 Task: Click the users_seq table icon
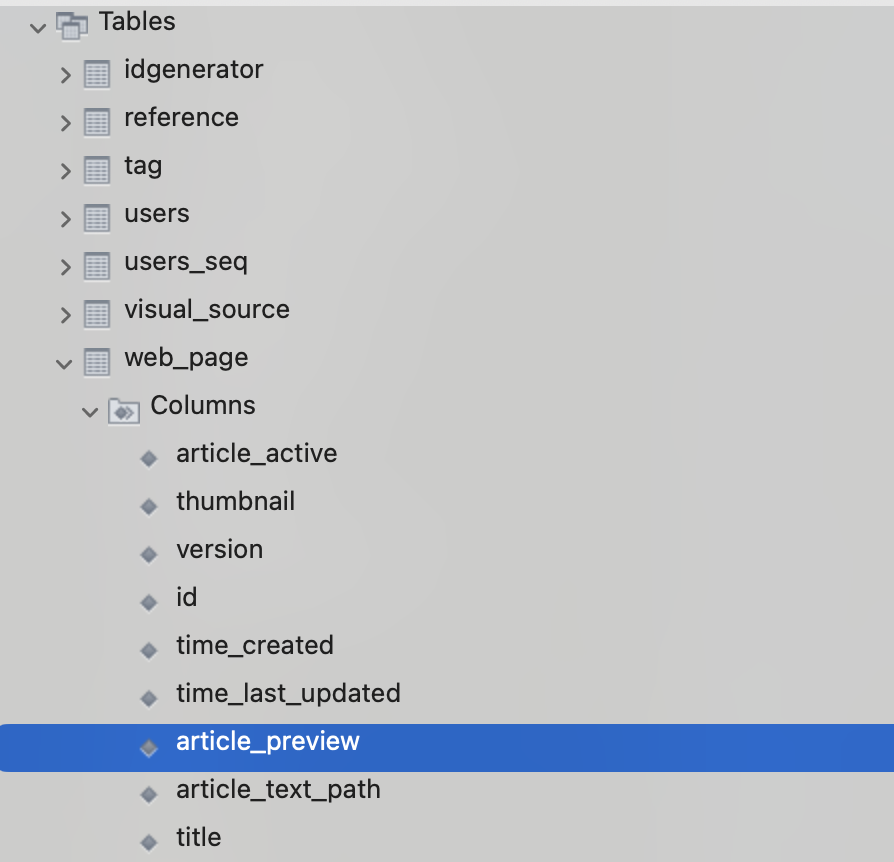(x=97, y=266)
